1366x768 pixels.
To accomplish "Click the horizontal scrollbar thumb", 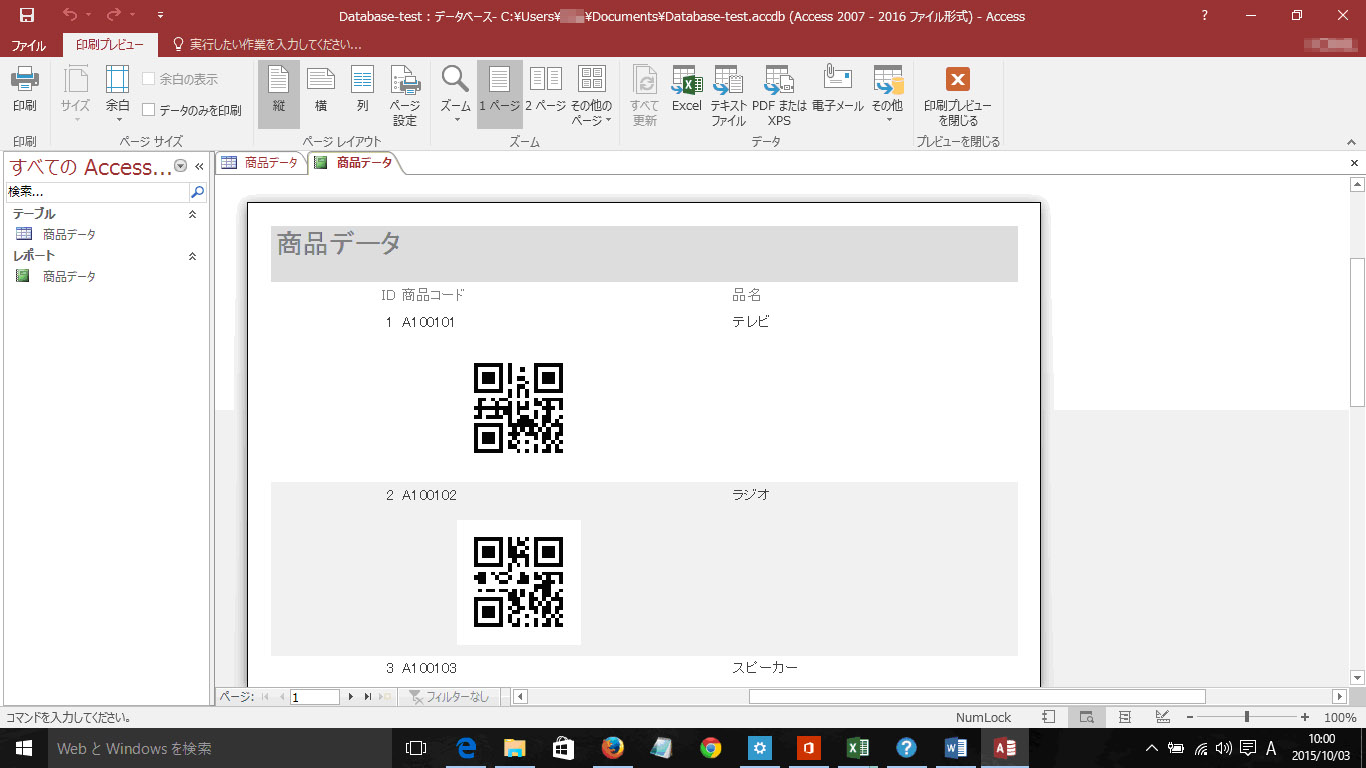I will pyautogui.click(x=977, y=696).
